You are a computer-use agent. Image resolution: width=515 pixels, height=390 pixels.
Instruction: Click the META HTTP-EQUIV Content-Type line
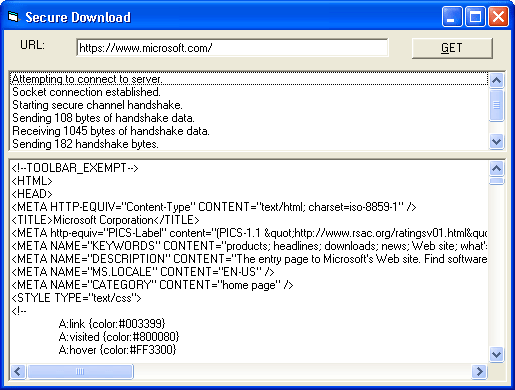click(x=214, y=207)
